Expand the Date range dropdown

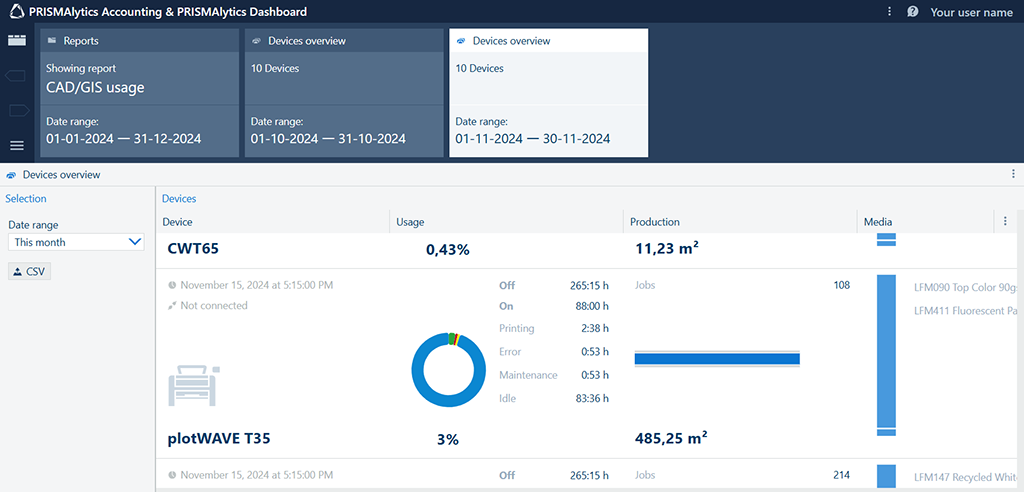[x=76, y=242]
